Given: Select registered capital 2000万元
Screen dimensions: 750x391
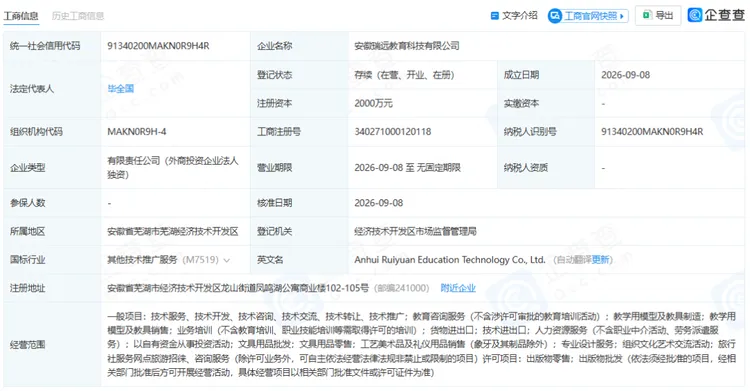Looking at the screenshot, I should (374, 103).
